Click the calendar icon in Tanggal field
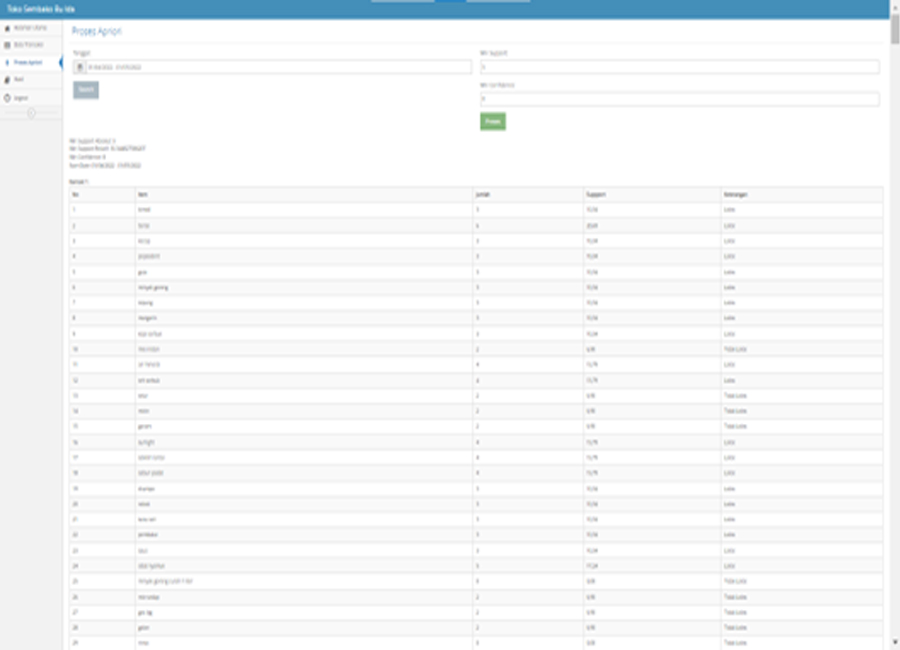This screenshot has height=650, width=900. point(81,67)
